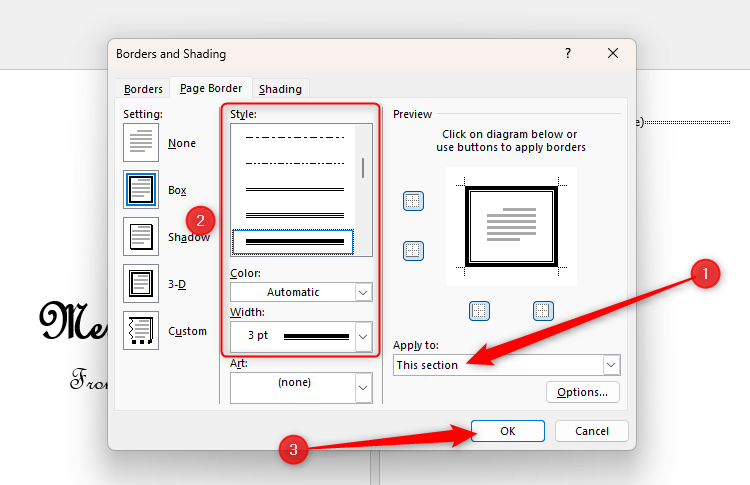The height and width of the screenshot is (485, 750).
Task: Select the None border setting icon
Action: point(141,143)
